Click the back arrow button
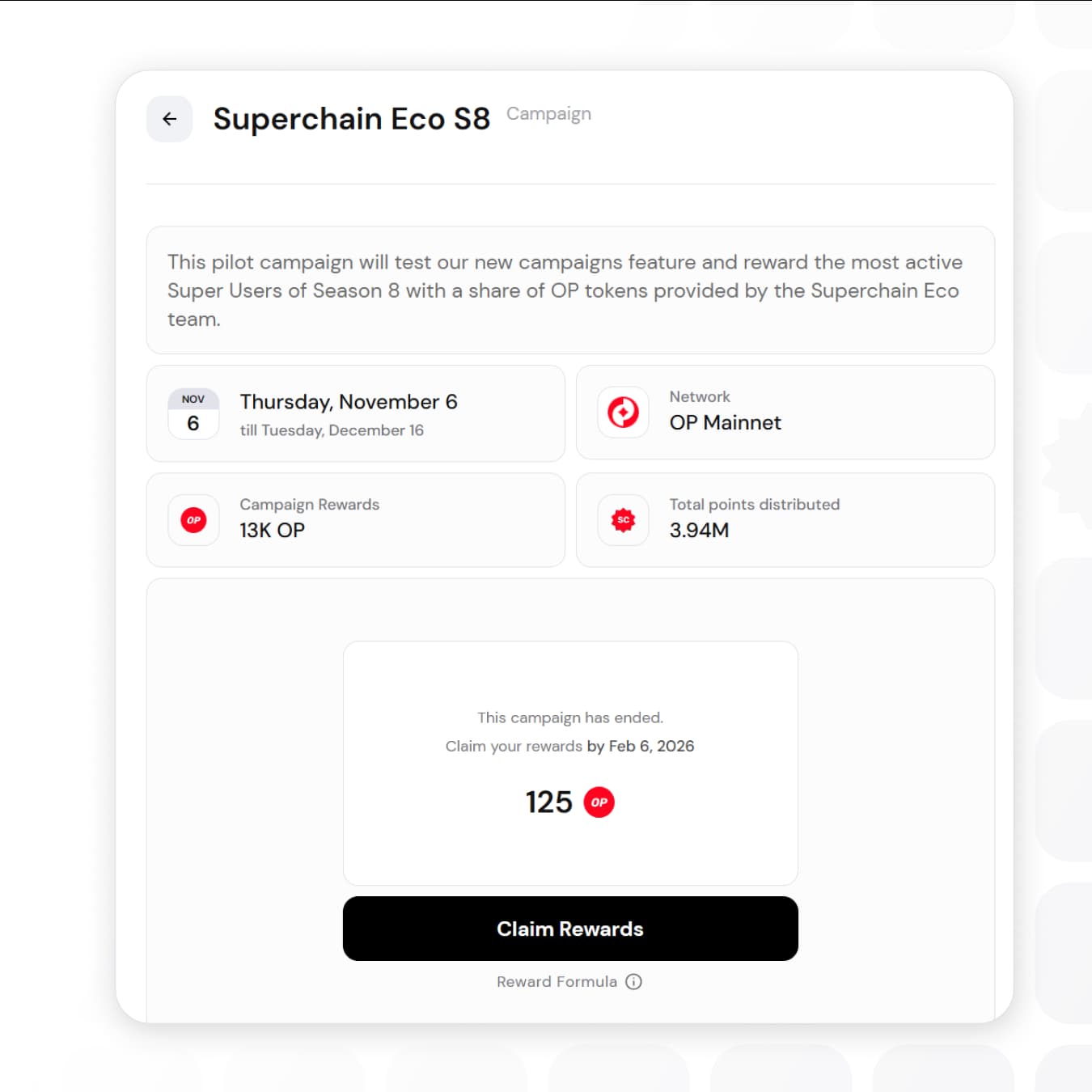This screenshot has height=1092, width=1092. (169, 119)
